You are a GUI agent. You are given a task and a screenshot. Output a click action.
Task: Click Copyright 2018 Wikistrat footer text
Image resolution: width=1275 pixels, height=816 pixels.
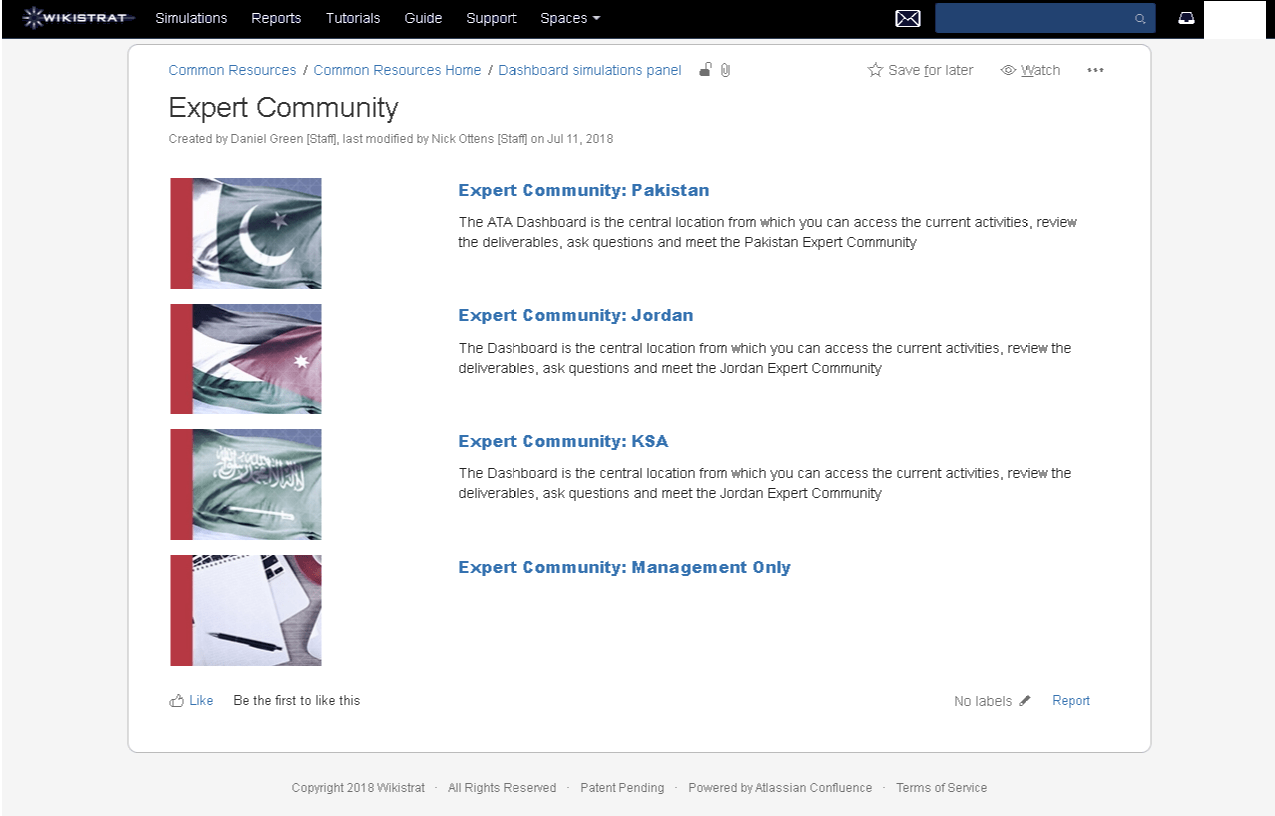(x=359, y=788)
